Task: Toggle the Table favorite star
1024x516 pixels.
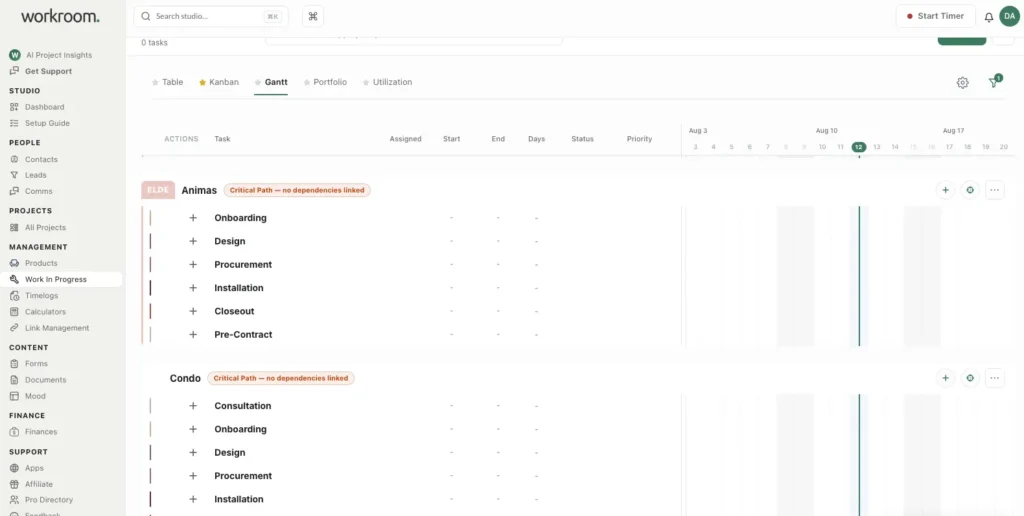Action: point(155,82)
